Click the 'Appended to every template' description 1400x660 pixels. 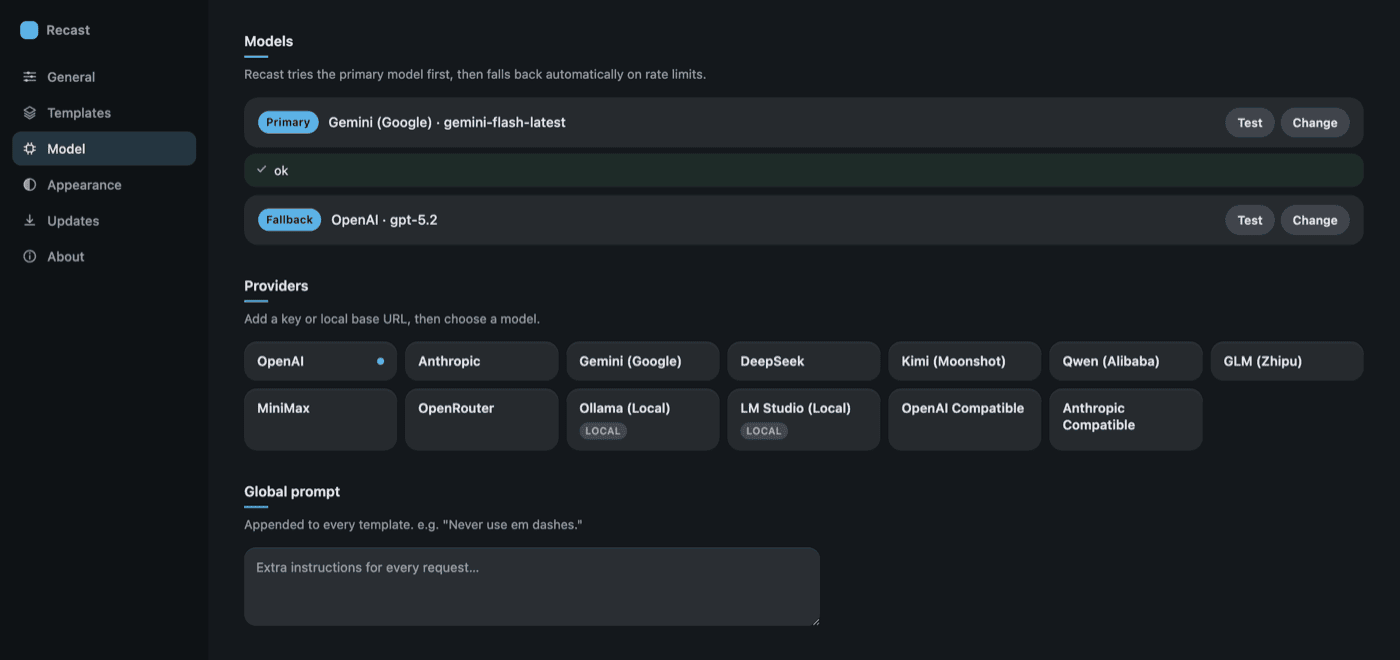[413, 525]
